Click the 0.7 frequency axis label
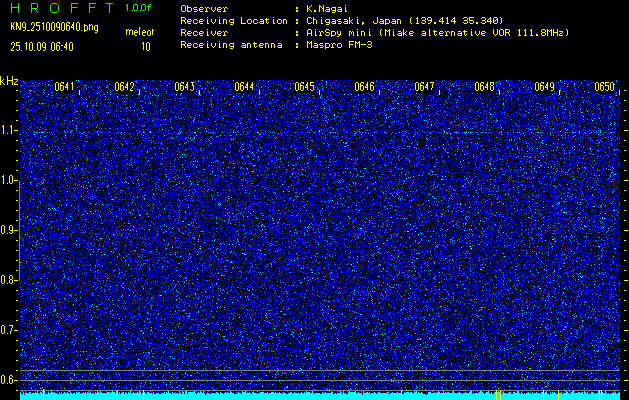 (x=9, y=330)
